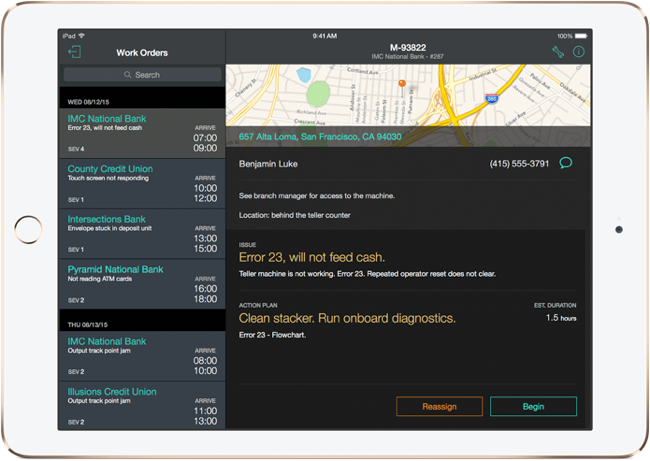The height and width of the screenshot is (461, 650).
Task: Click the M-93822 order title
Action: click(408, 48)
